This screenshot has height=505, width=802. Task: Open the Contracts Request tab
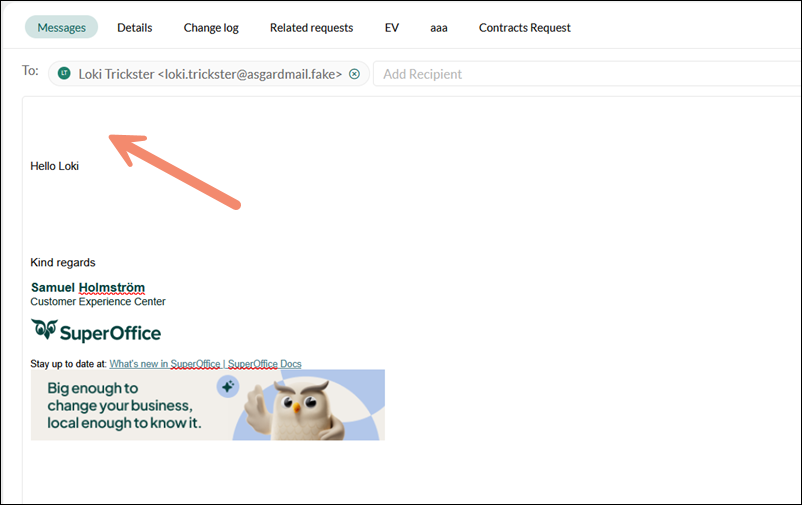[524, 27]
